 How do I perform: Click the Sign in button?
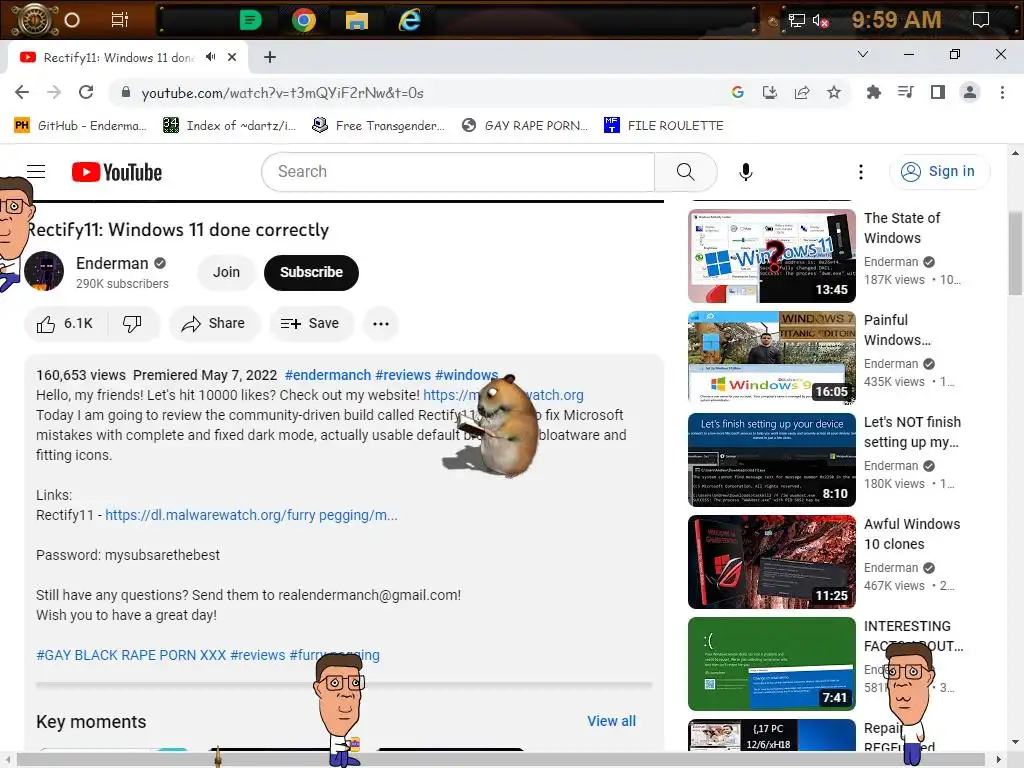939,172
